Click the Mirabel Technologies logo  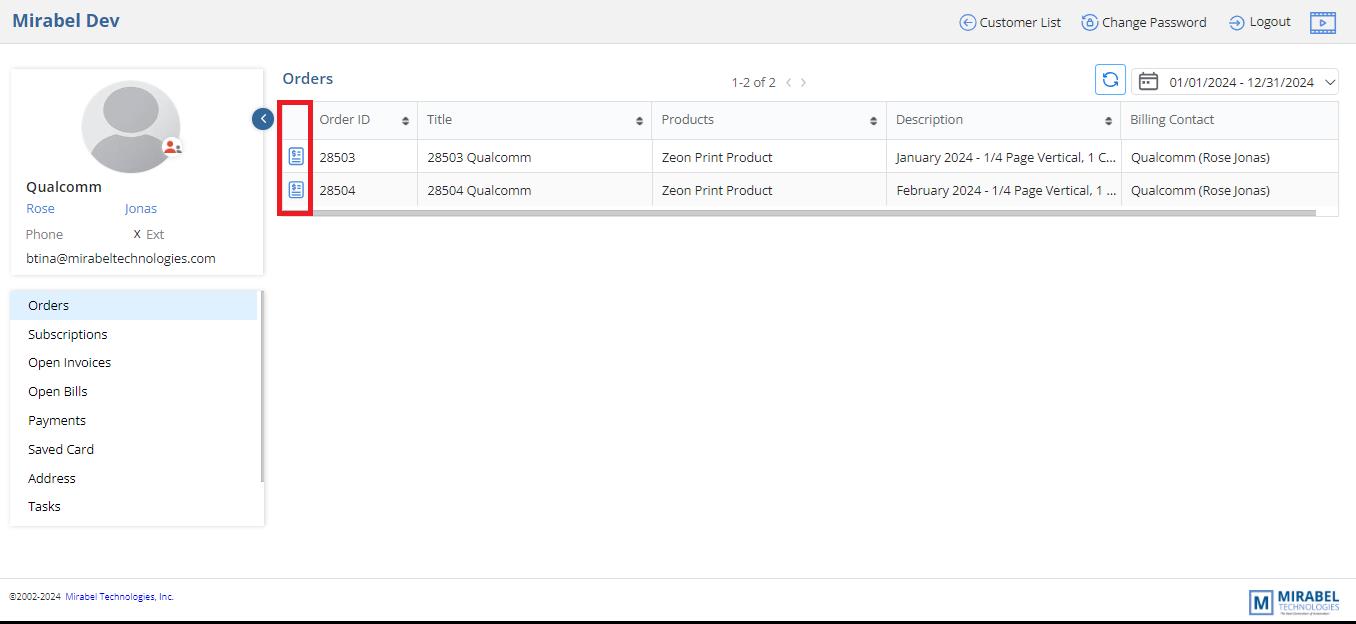point(1294,601)
